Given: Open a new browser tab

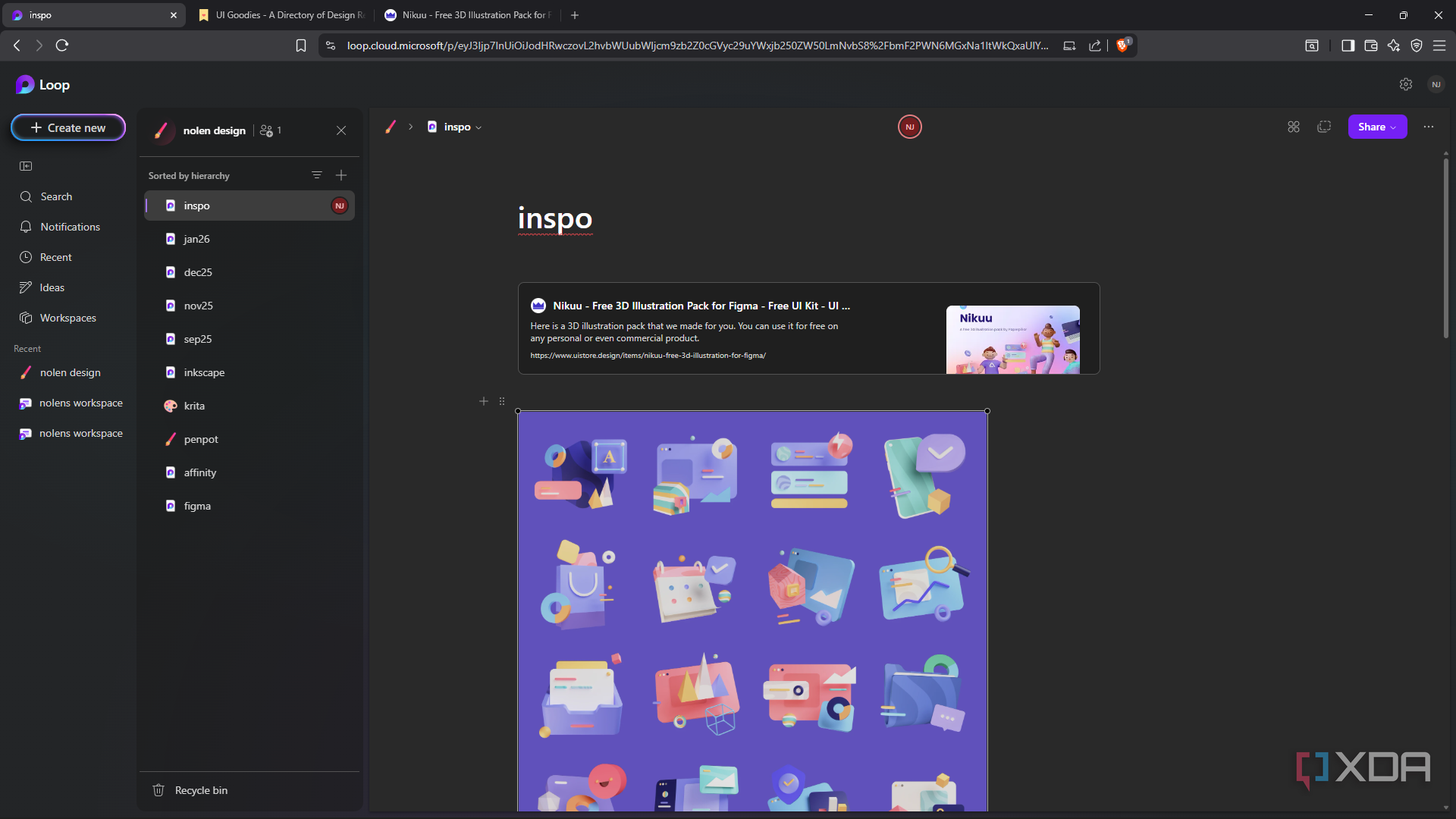Looking at the screenshot, I should 575,15.
